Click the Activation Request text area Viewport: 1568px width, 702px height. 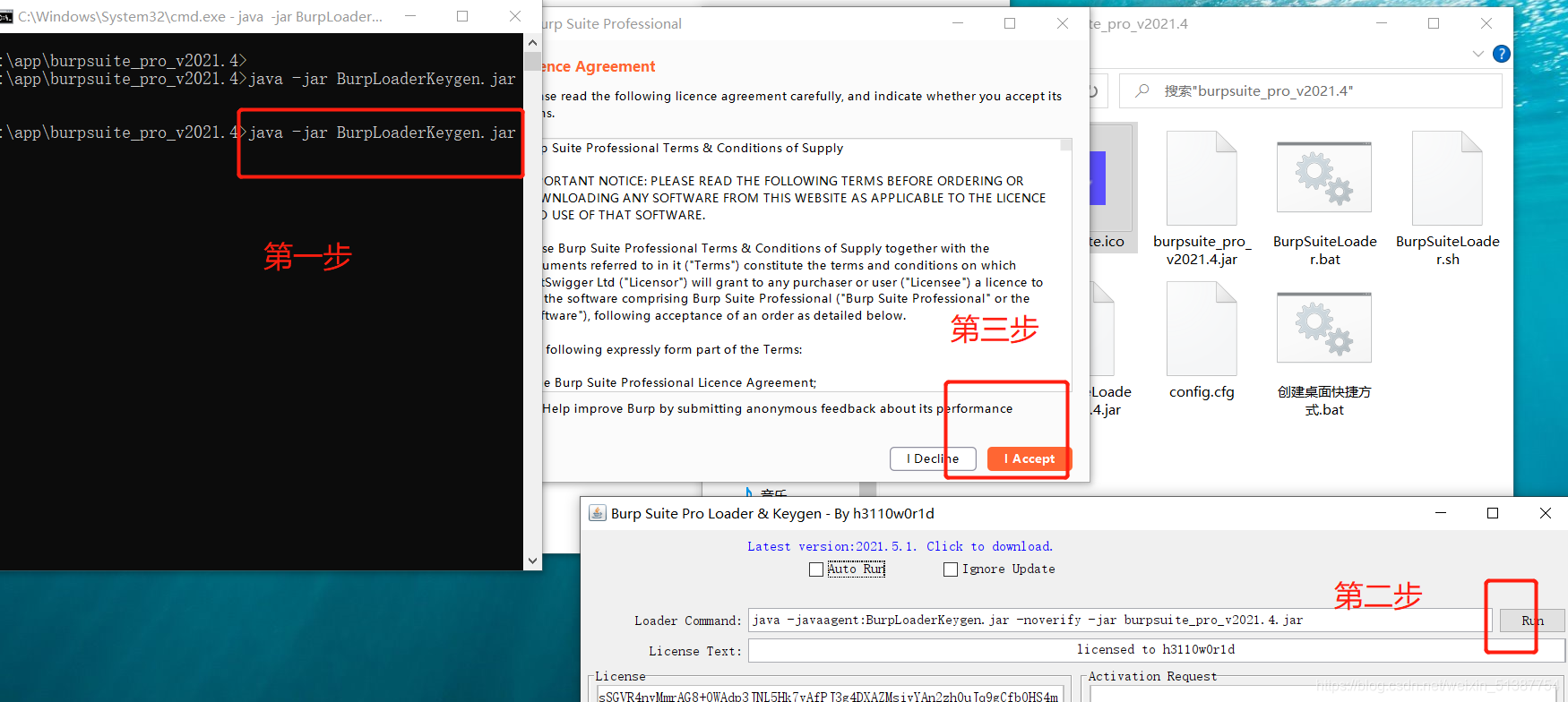click(x=1324, y=695)
